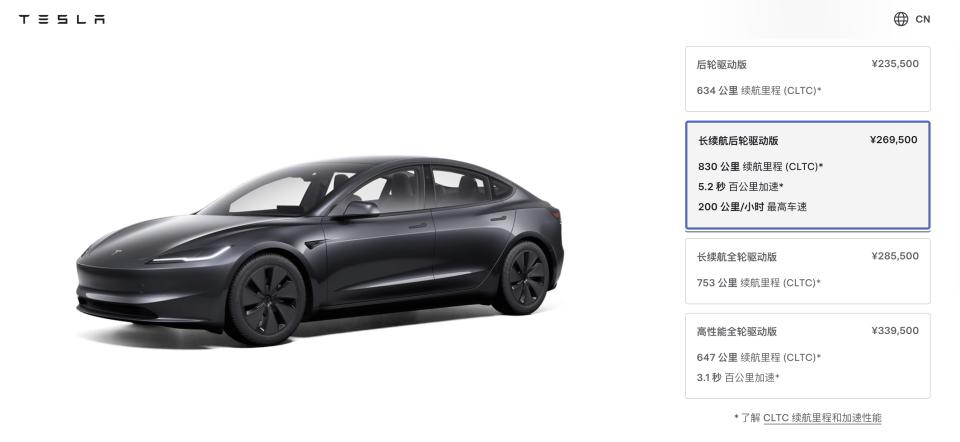Click the Tesla logo
This screenshot has height=442, width=960.
pos(62,19)
